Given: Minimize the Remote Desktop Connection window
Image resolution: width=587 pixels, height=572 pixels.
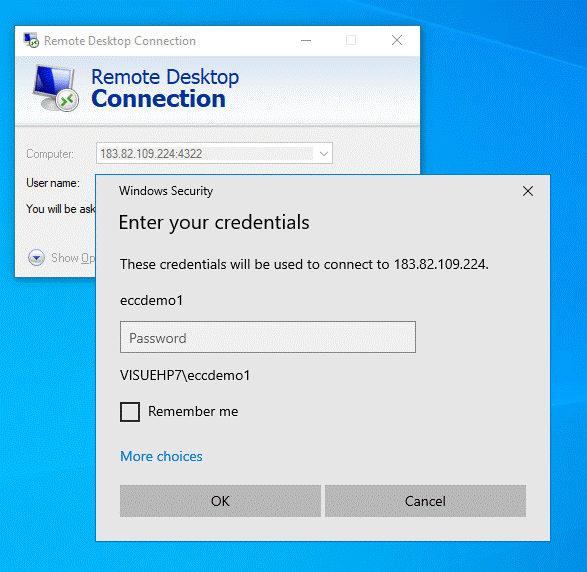Looking at the screenshot, I should pos(306,40).
